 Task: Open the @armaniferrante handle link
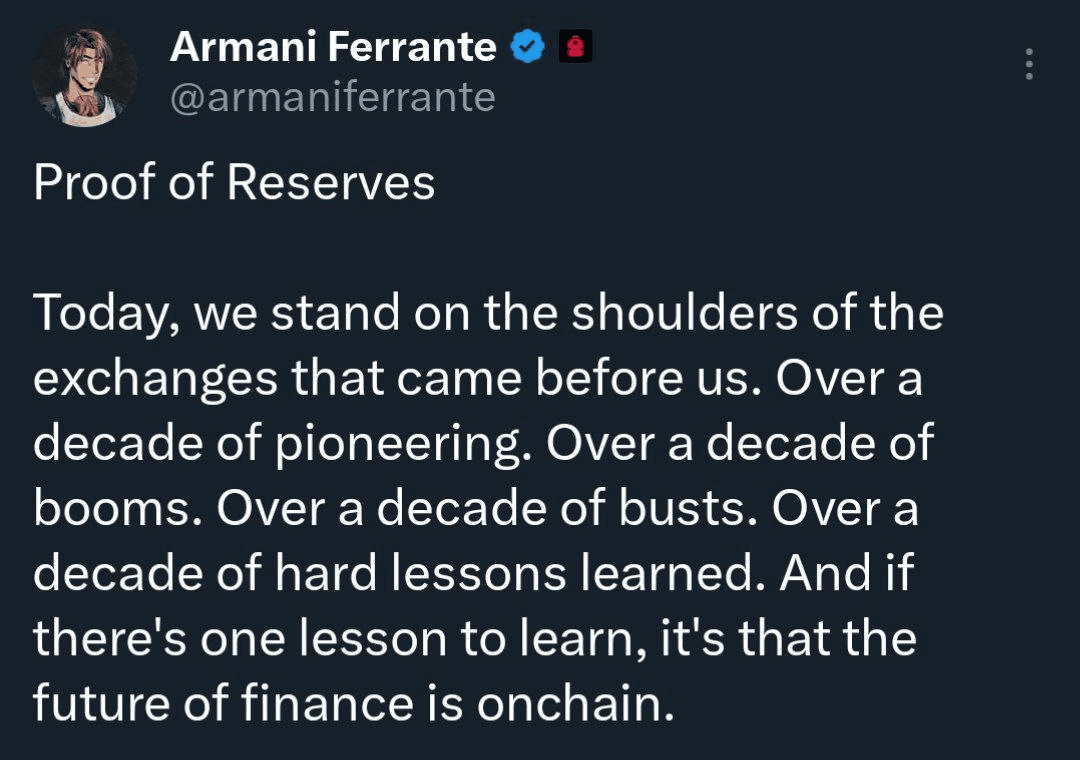(x=333, y=97)
